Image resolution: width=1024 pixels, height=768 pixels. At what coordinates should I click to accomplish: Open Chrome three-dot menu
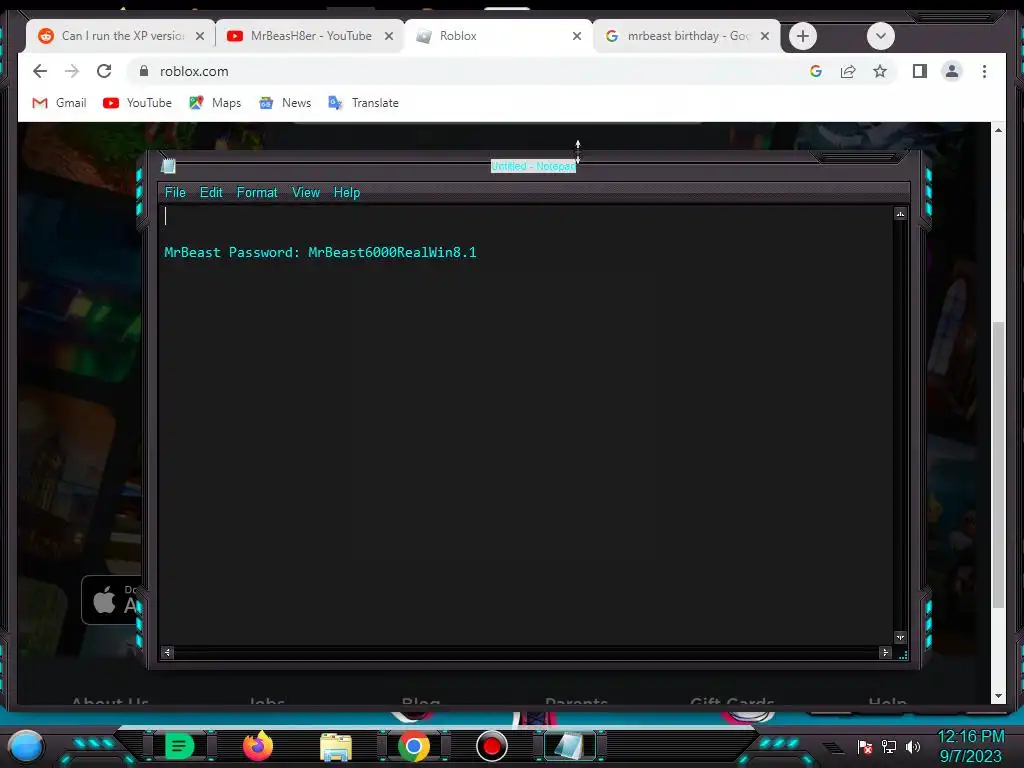984,71
